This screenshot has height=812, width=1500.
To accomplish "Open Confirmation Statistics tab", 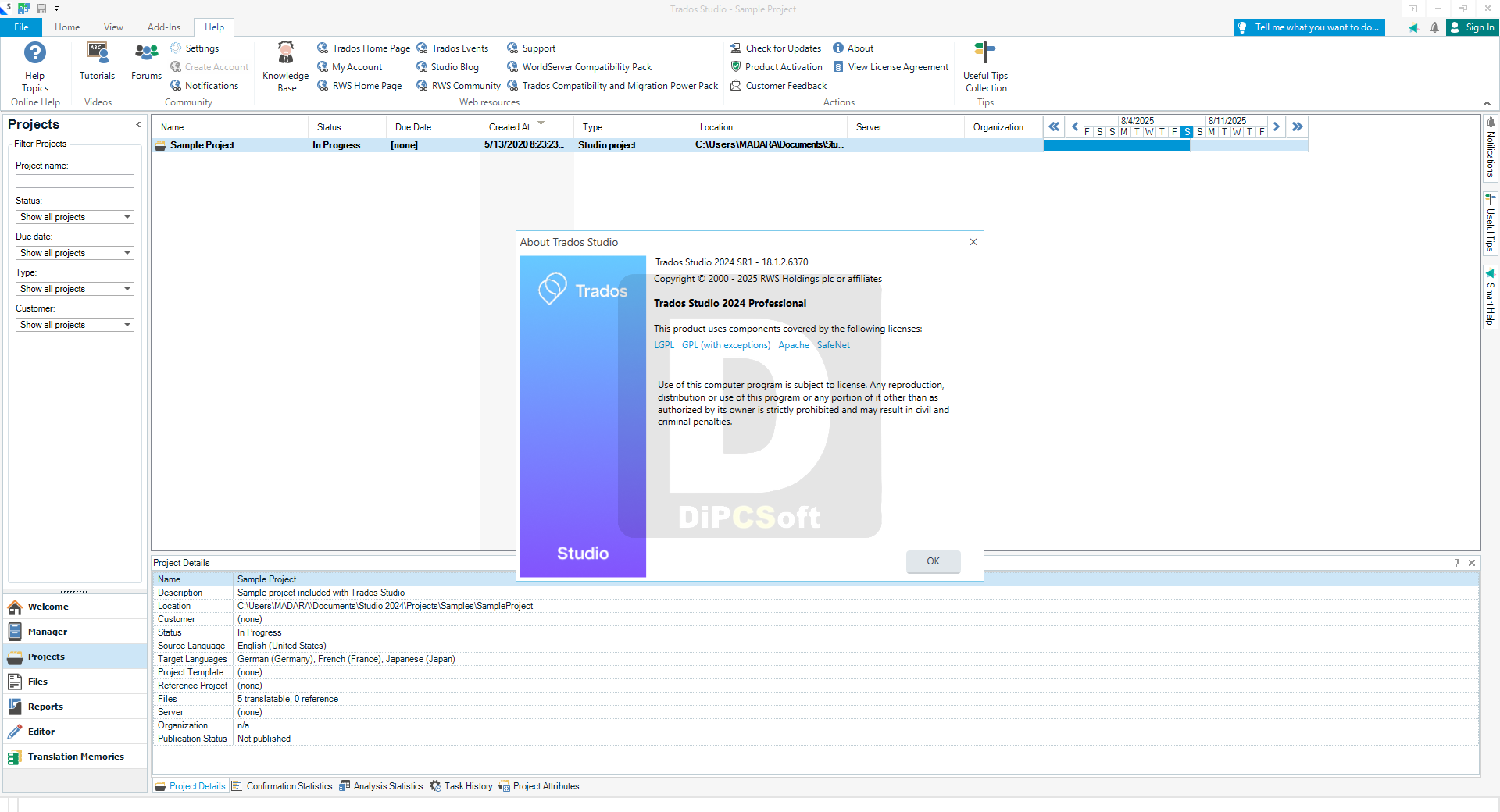I will [x=282, y=786].
